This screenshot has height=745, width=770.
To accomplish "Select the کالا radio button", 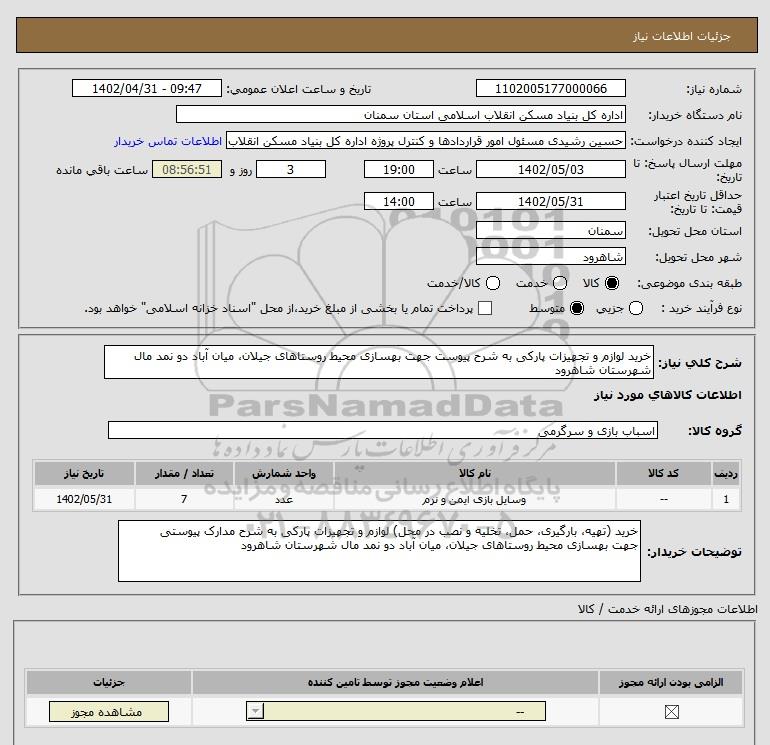I will 612,283.
